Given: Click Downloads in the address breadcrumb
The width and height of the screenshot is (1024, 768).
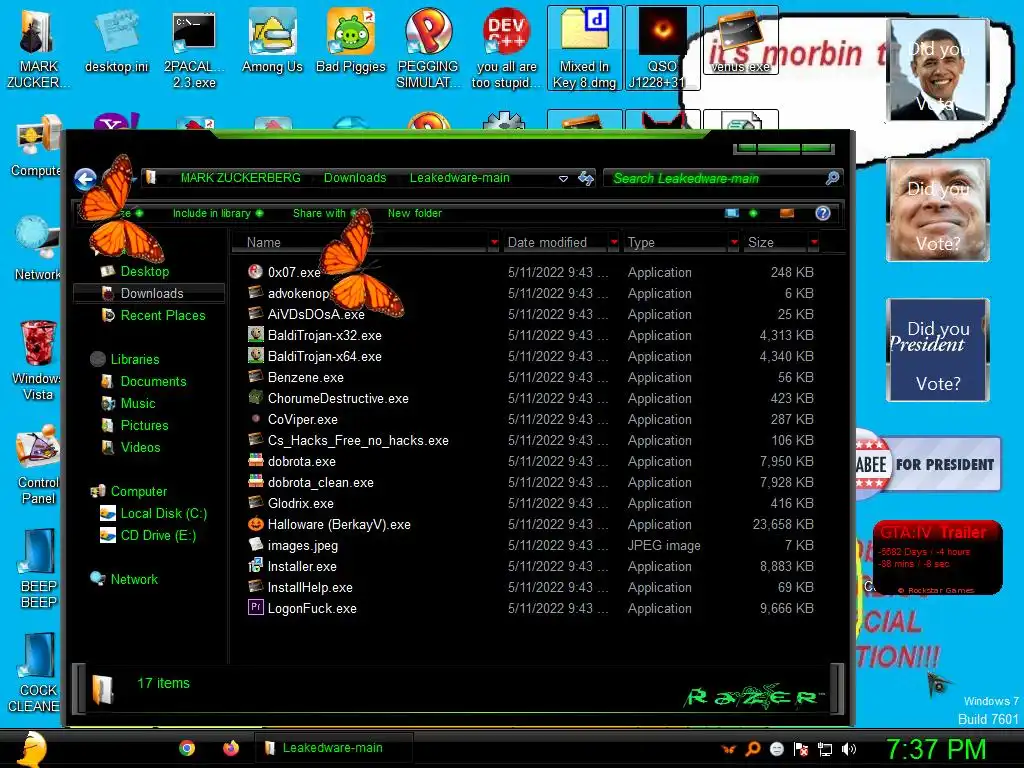Looking at the screenshot, I should [x=355, y=178].
